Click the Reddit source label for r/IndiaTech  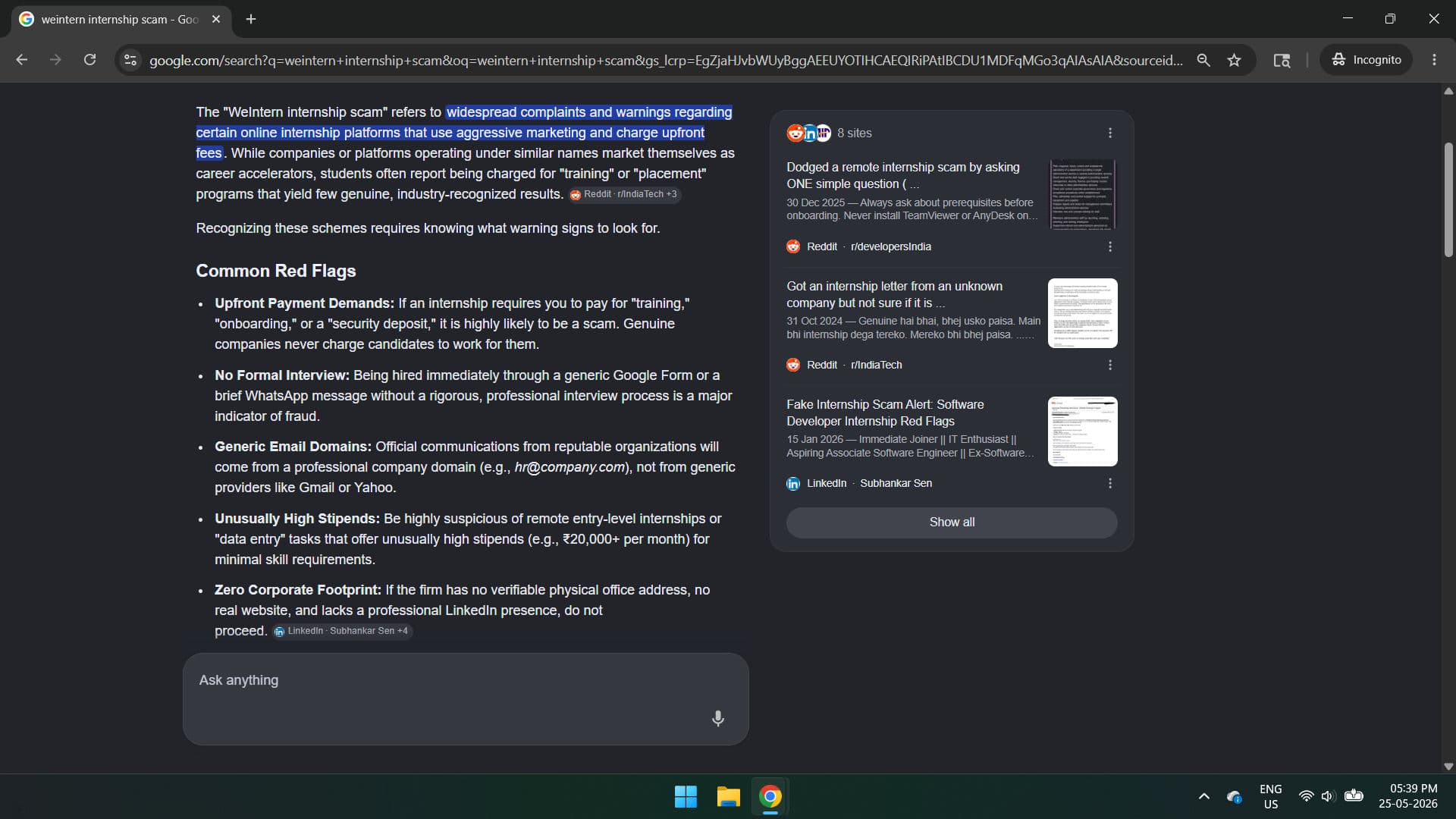(x=844, y=365)
